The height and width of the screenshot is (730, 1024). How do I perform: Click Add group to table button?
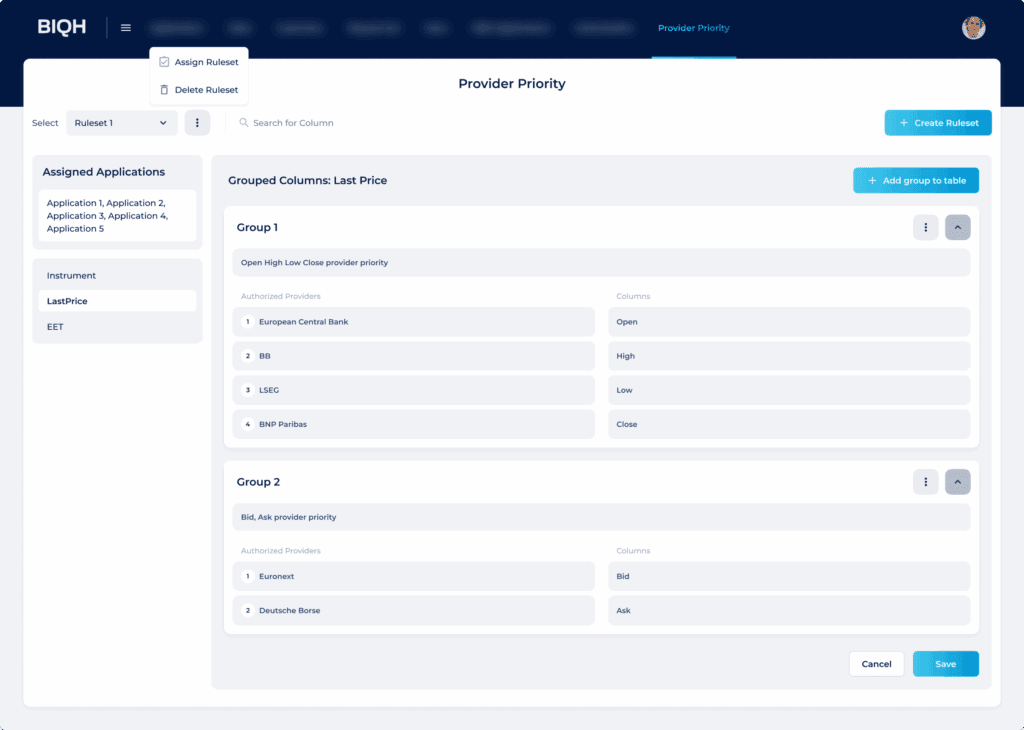coord(915,180)
